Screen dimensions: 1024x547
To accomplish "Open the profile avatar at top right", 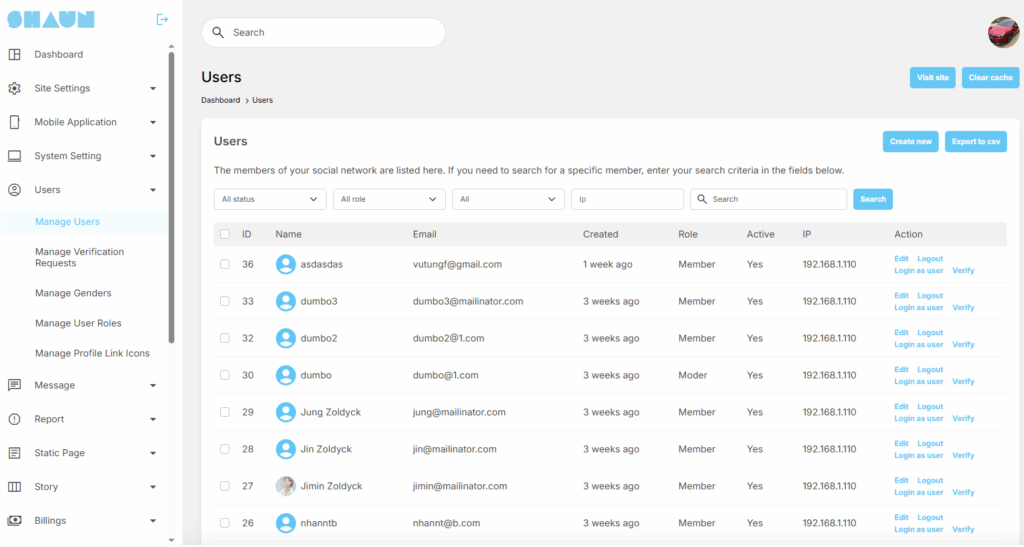I will click(x=1003, y=32).
